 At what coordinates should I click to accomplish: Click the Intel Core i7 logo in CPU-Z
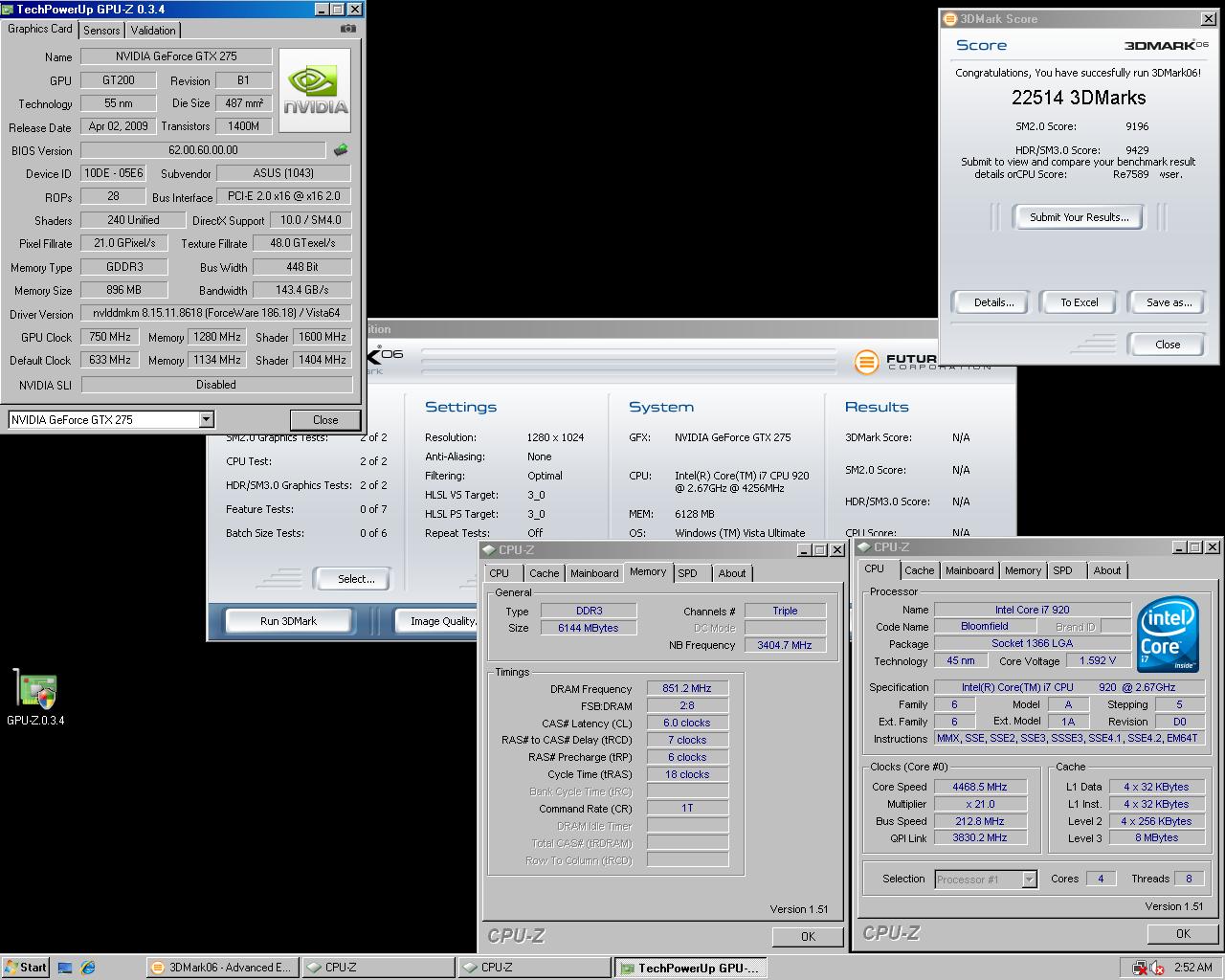pyautogui.click(x=1168, y=634)
